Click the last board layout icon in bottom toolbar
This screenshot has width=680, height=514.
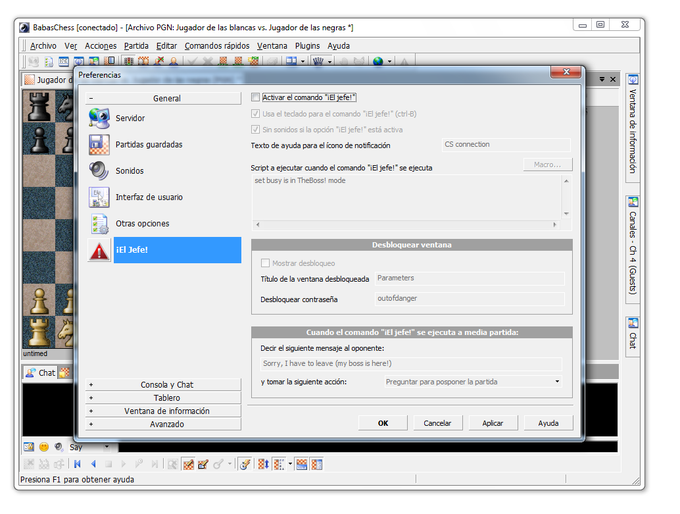[x=317, y=464]
